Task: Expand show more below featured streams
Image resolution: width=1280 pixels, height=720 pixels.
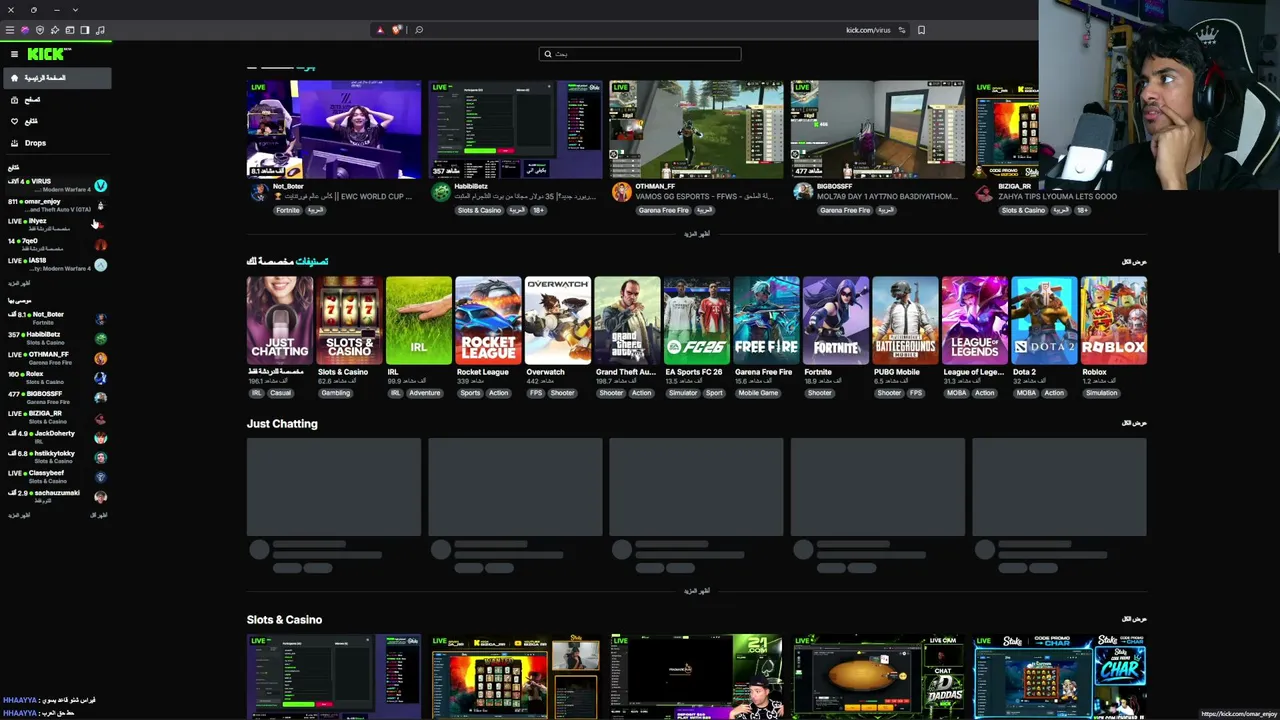Action: coord(697,234)
